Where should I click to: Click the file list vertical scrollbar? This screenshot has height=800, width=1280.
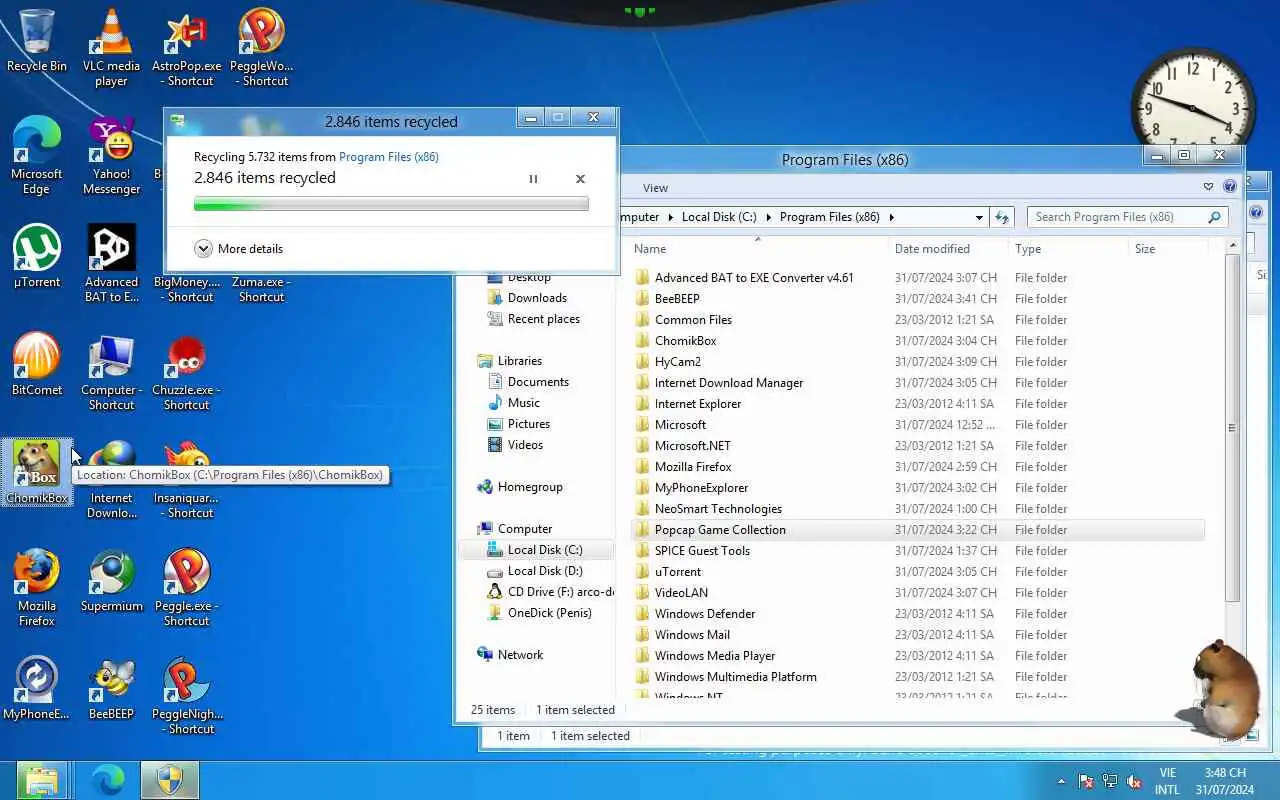1232,428
